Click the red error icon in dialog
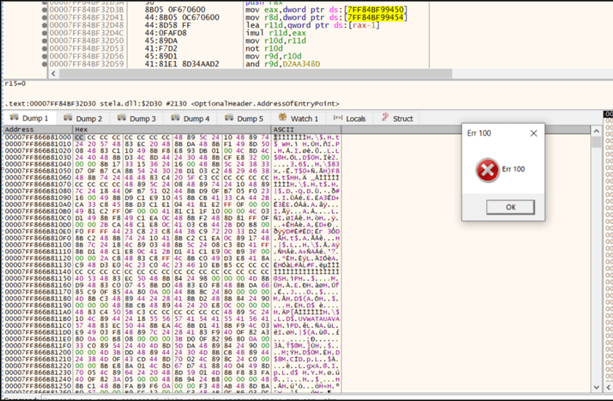 pyautogui.click(x=487, y=171)
